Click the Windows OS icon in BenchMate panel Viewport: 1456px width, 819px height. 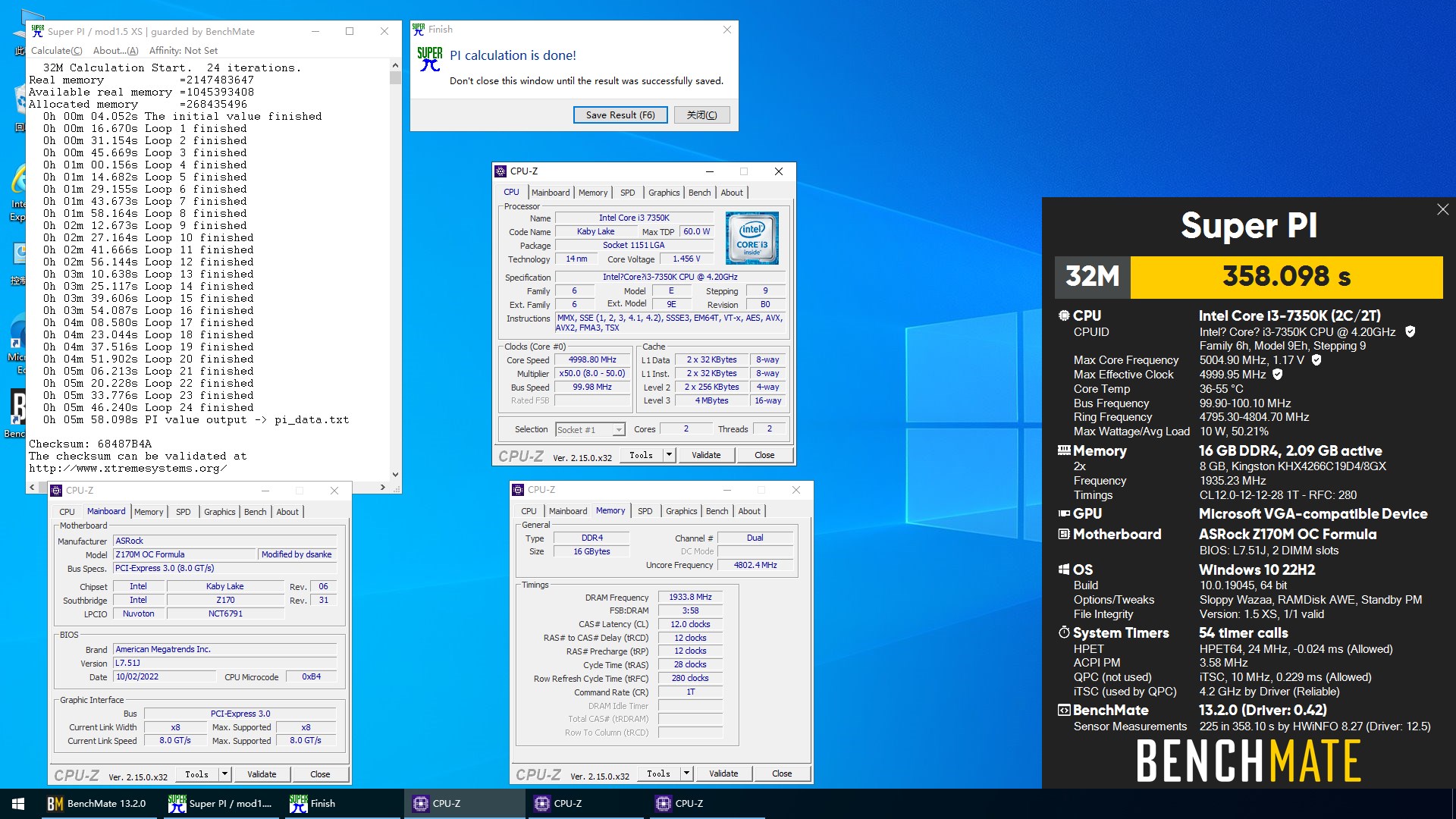1064,570
